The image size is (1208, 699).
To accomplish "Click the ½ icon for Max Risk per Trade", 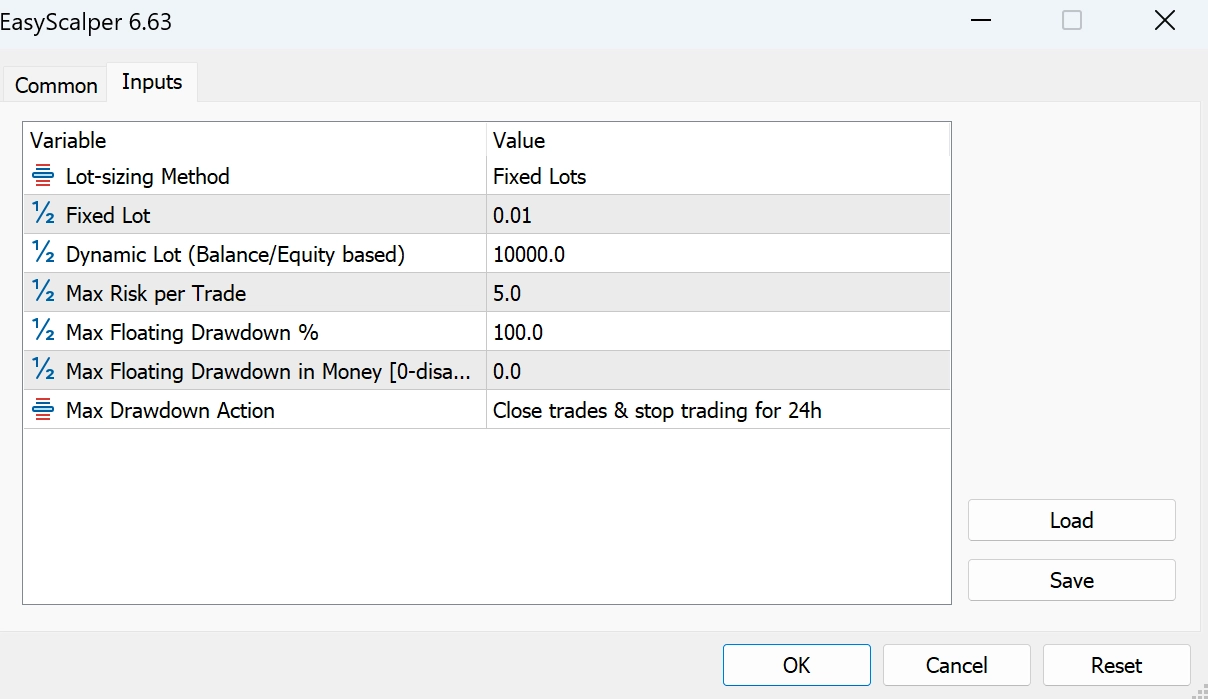I will (43, 293).
